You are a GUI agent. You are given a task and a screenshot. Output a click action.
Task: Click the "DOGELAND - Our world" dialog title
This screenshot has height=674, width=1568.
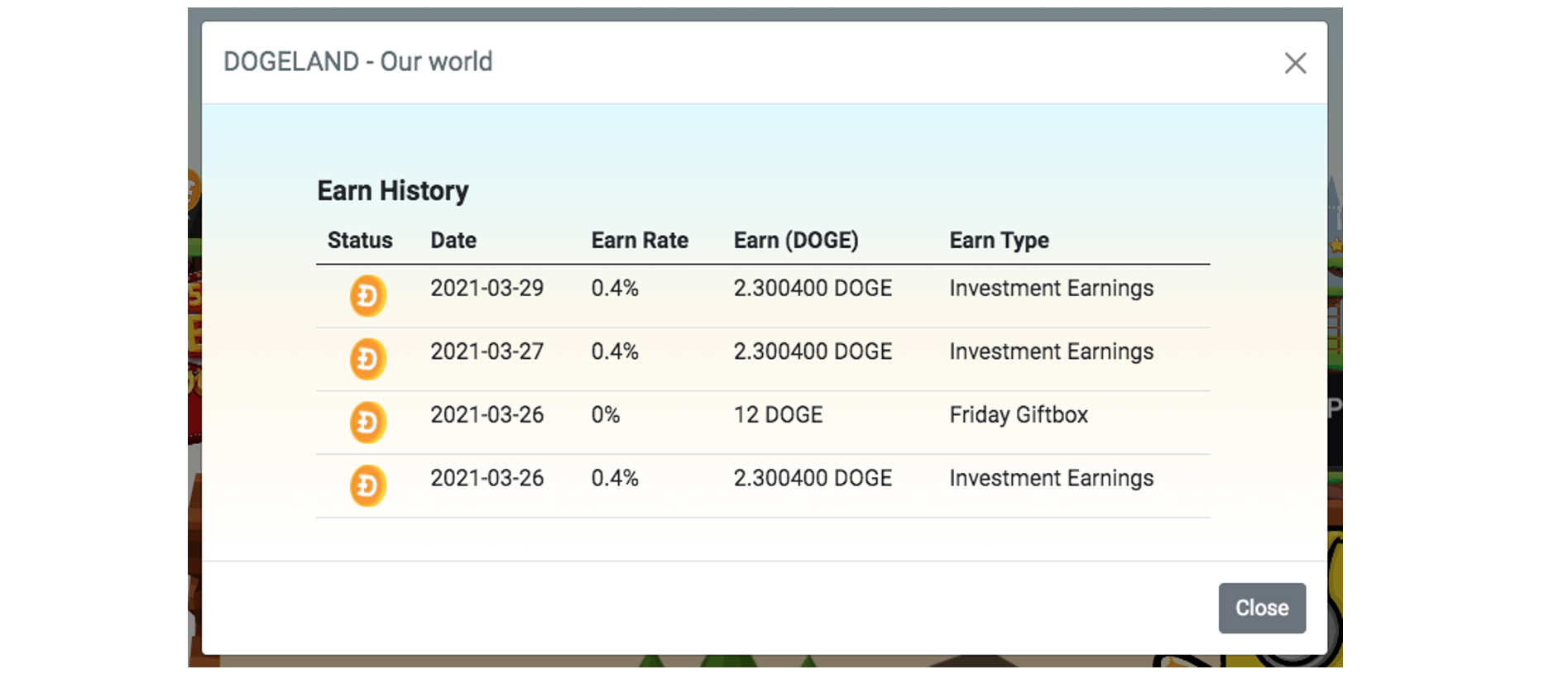coord(357,62)
